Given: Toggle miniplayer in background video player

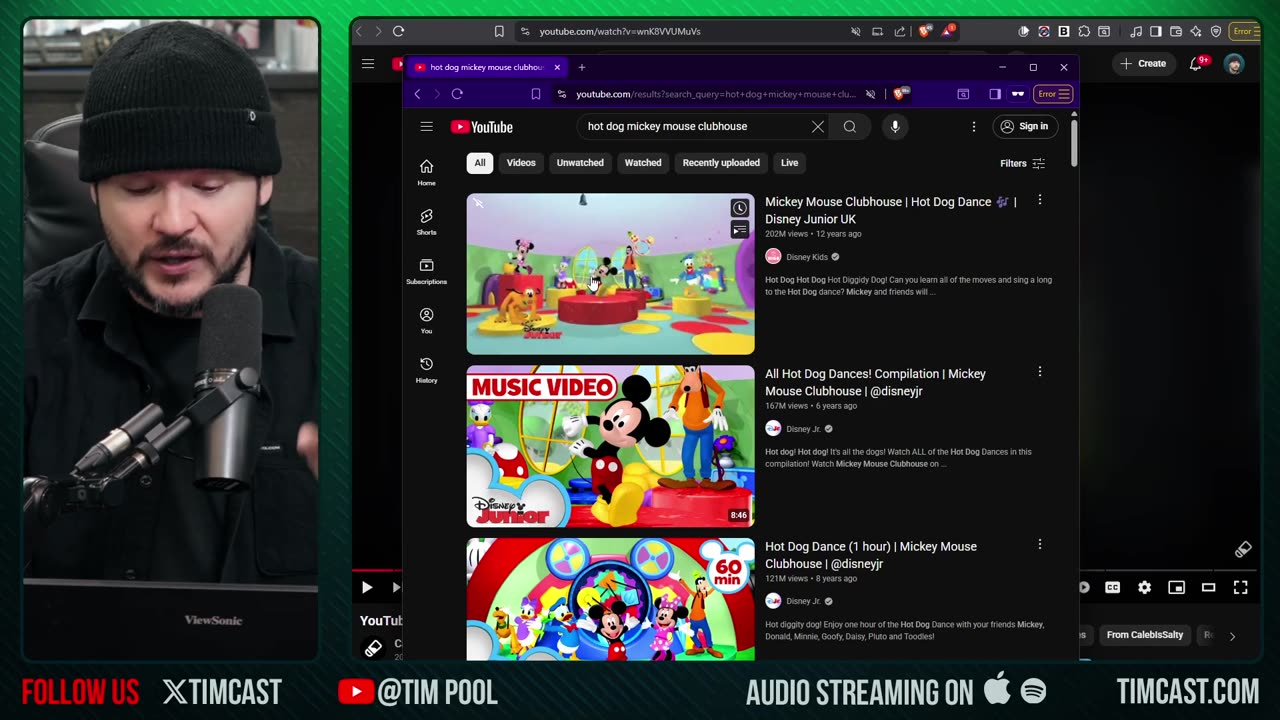Looking at the screenshot, I should coord(1176,588).
